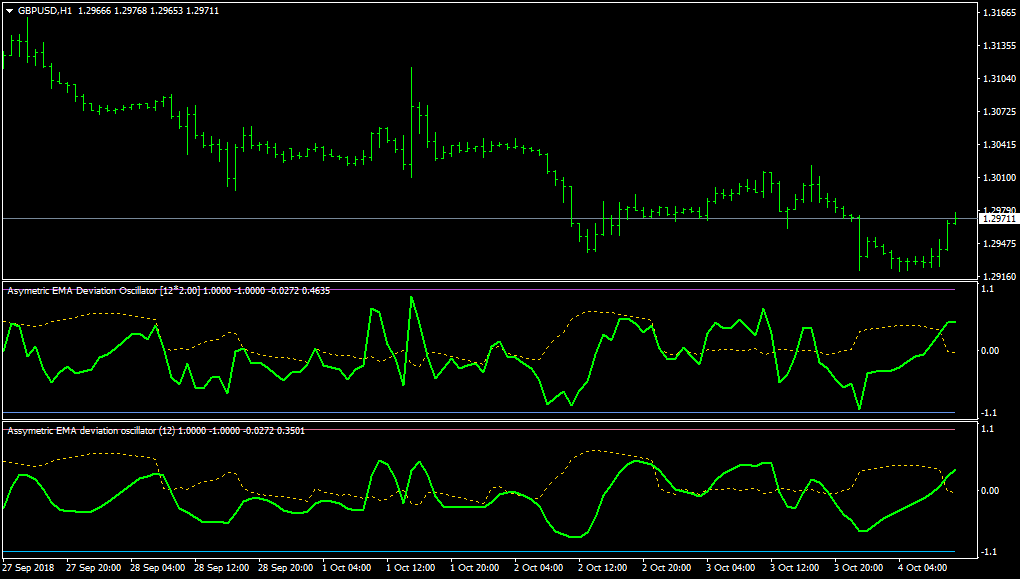Select the Asymetric EMA Deviation Oscillator [12*2.00] label
This screenshot has height=579, width=1020.
[104, 291]
